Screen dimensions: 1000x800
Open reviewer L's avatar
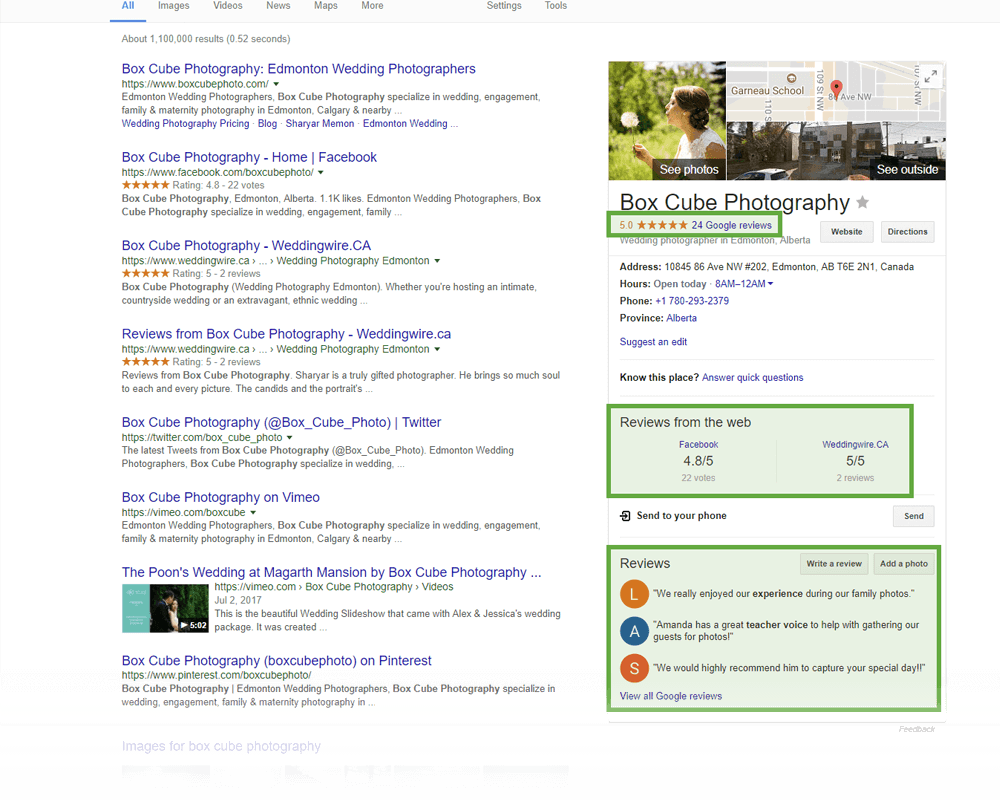point(634,594)
